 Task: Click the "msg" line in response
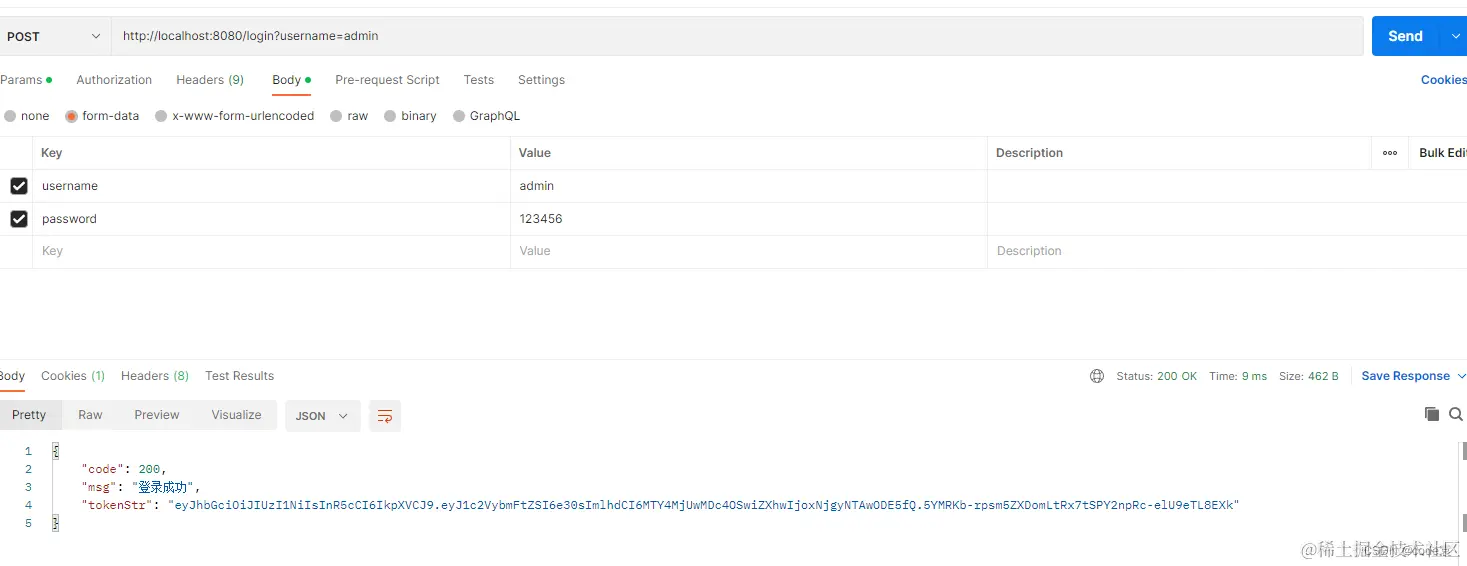click(x=141, y=487)
